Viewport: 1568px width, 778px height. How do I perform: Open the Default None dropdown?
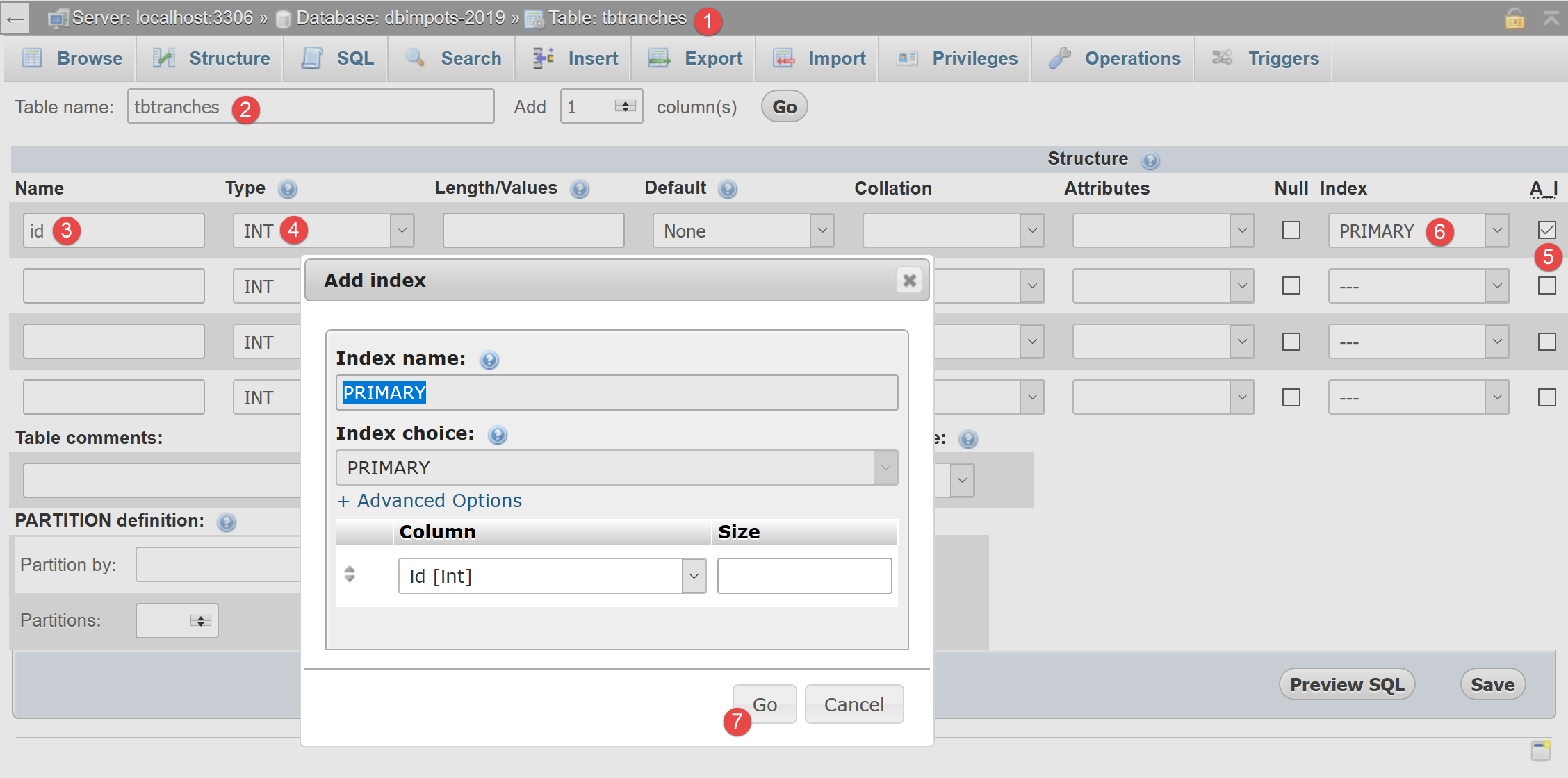click(743, 231)
